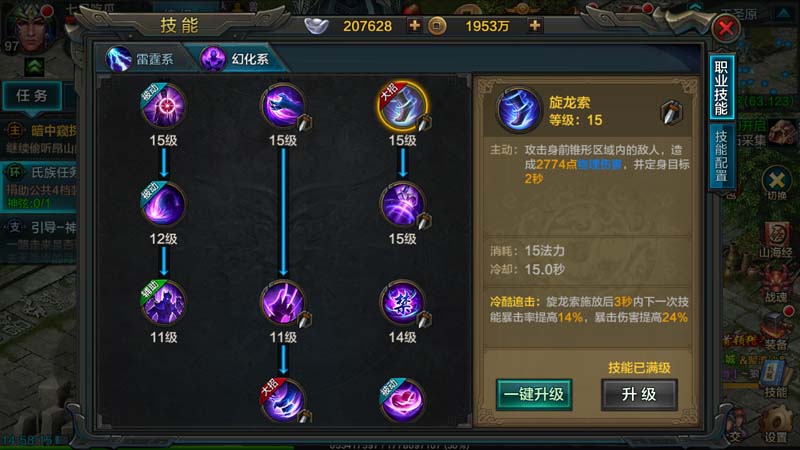
Task: Select the claw-strike skill at level 11
Action: coord(283,303)
